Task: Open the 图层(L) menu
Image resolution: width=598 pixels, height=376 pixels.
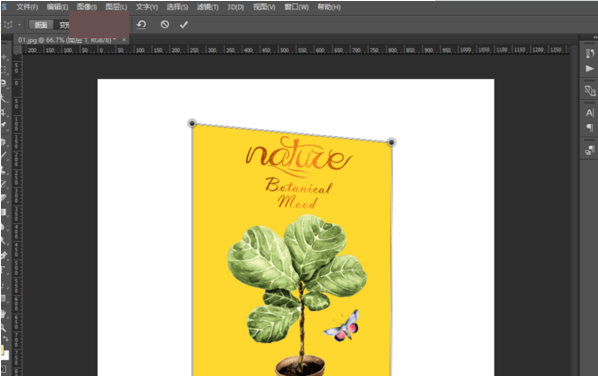Action: 116,7
